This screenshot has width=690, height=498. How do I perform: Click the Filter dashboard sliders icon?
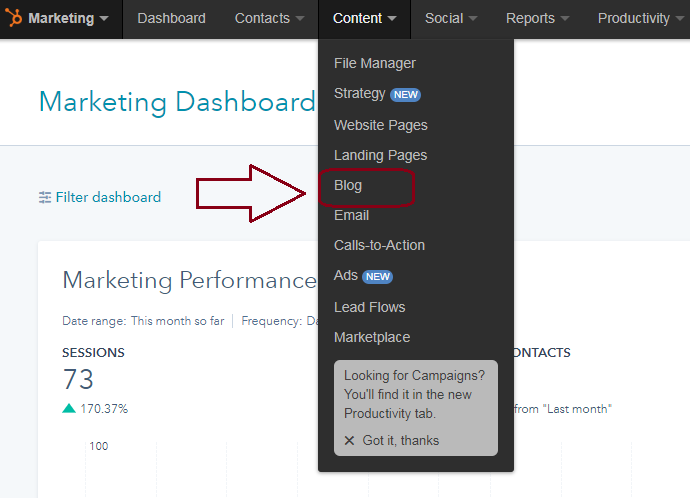tap(45, 197)
